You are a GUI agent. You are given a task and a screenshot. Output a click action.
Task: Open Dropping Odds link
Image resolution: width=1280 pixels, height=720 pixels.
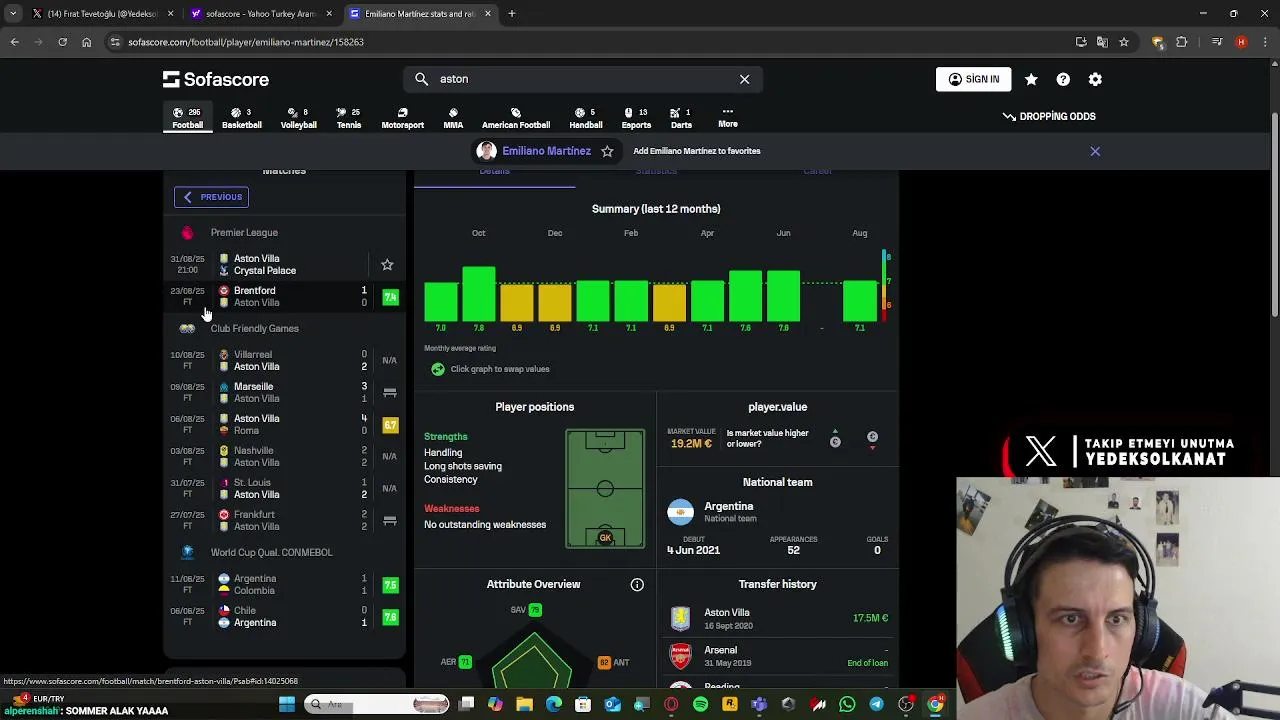point(1049,116)
